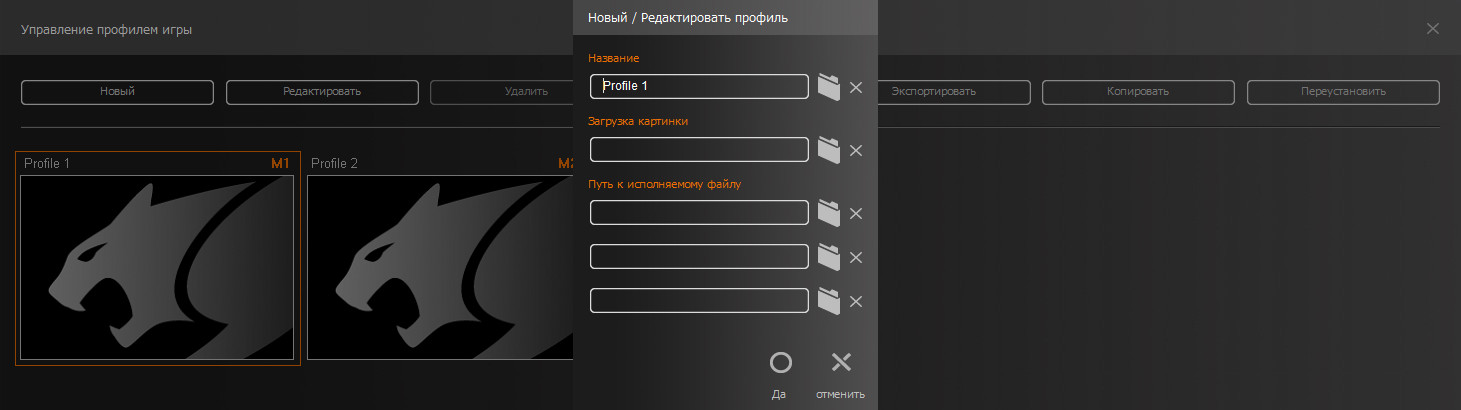Focus first Путь к исполняемому файлу input

699,213
